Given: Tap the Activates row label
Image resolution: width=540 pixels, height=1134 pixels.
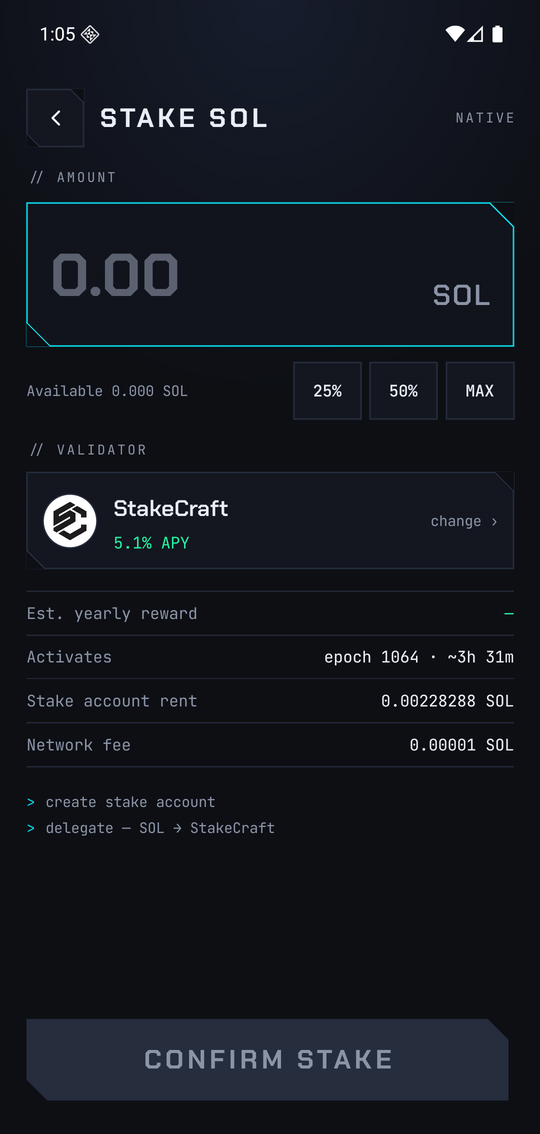Looking at the screenshot, I should [x=69, y=657].
